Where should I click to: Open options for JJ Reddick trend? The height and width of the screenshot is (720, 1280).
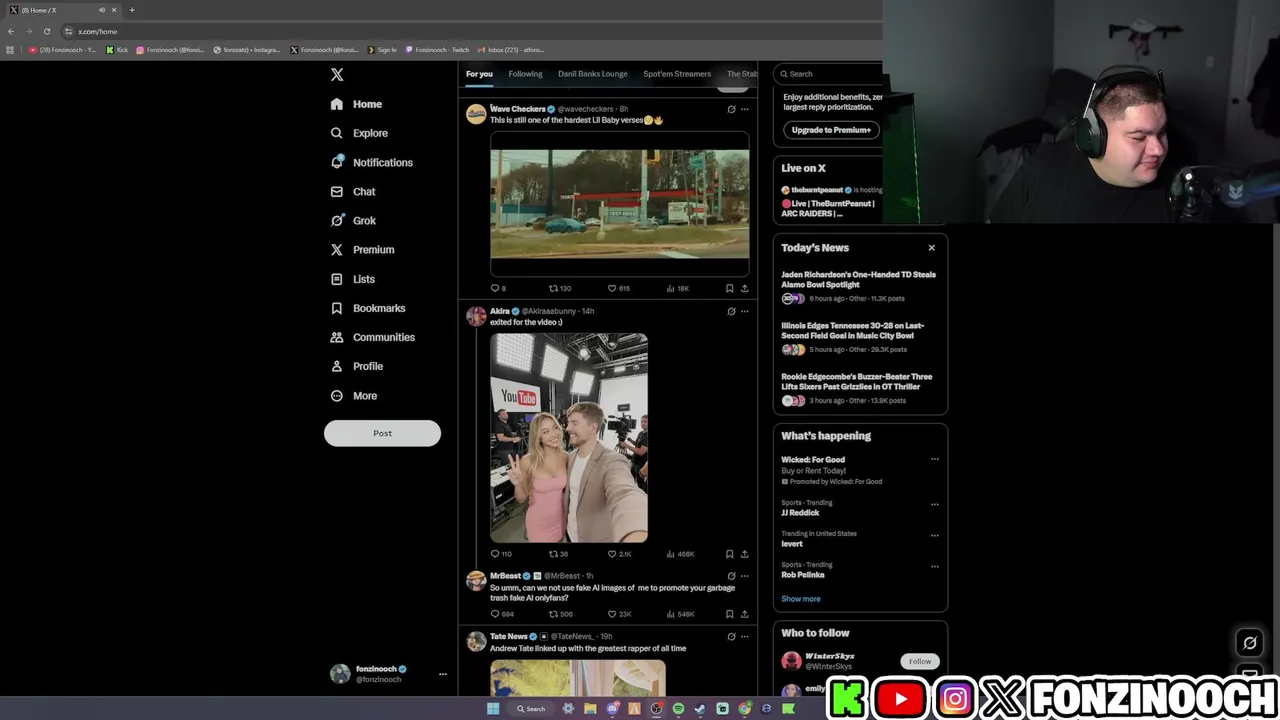tap(935, 504)
